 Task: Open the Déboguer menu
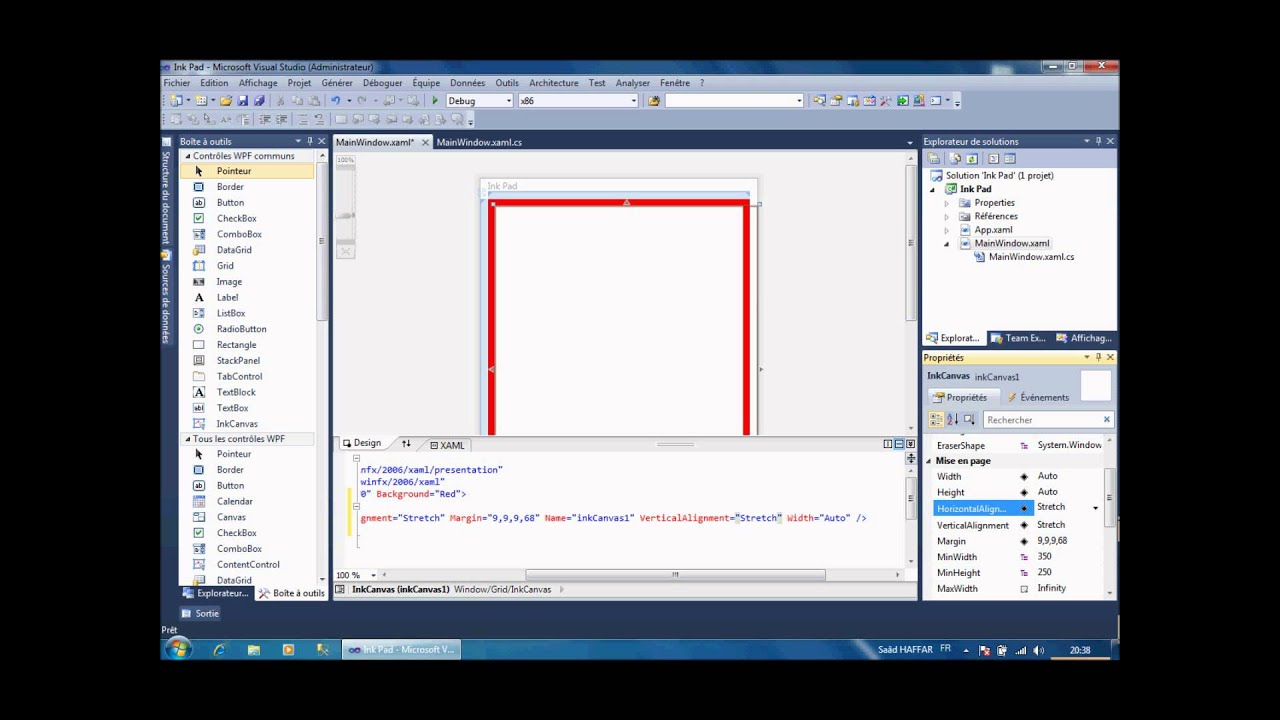point(383,83)
